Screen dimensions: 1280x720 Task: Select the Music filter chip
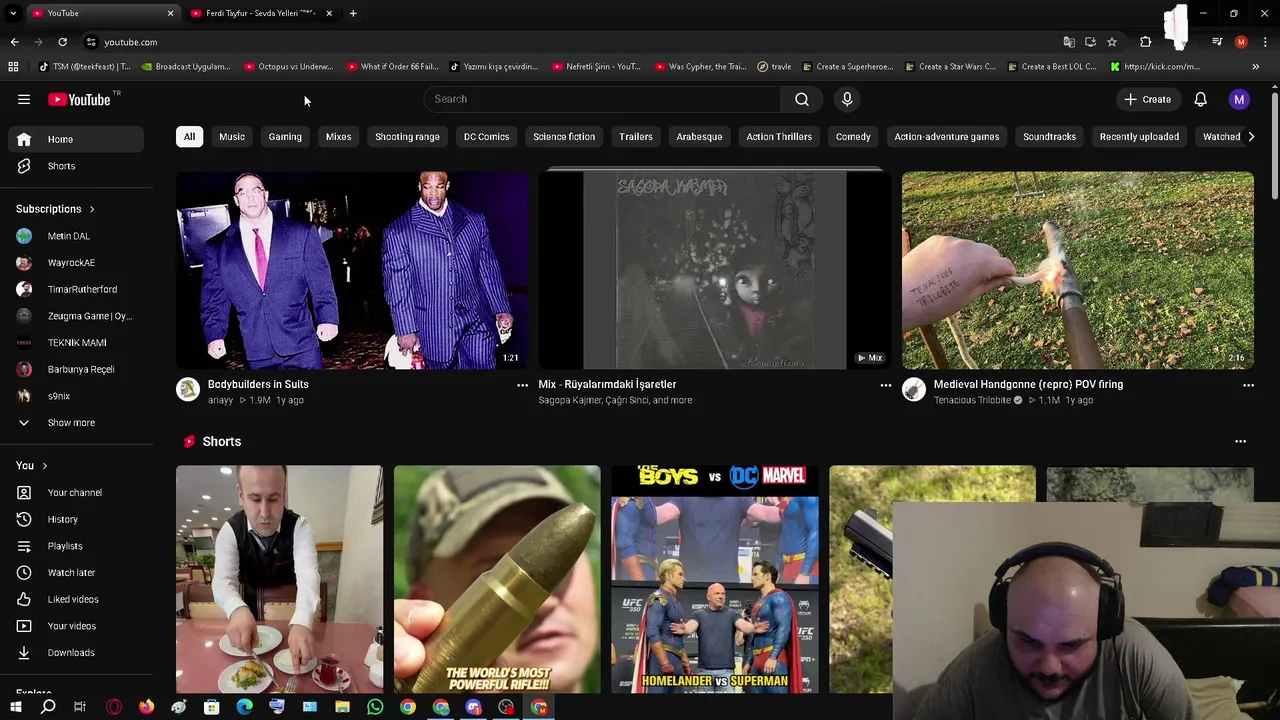click(x=232, y=137)
